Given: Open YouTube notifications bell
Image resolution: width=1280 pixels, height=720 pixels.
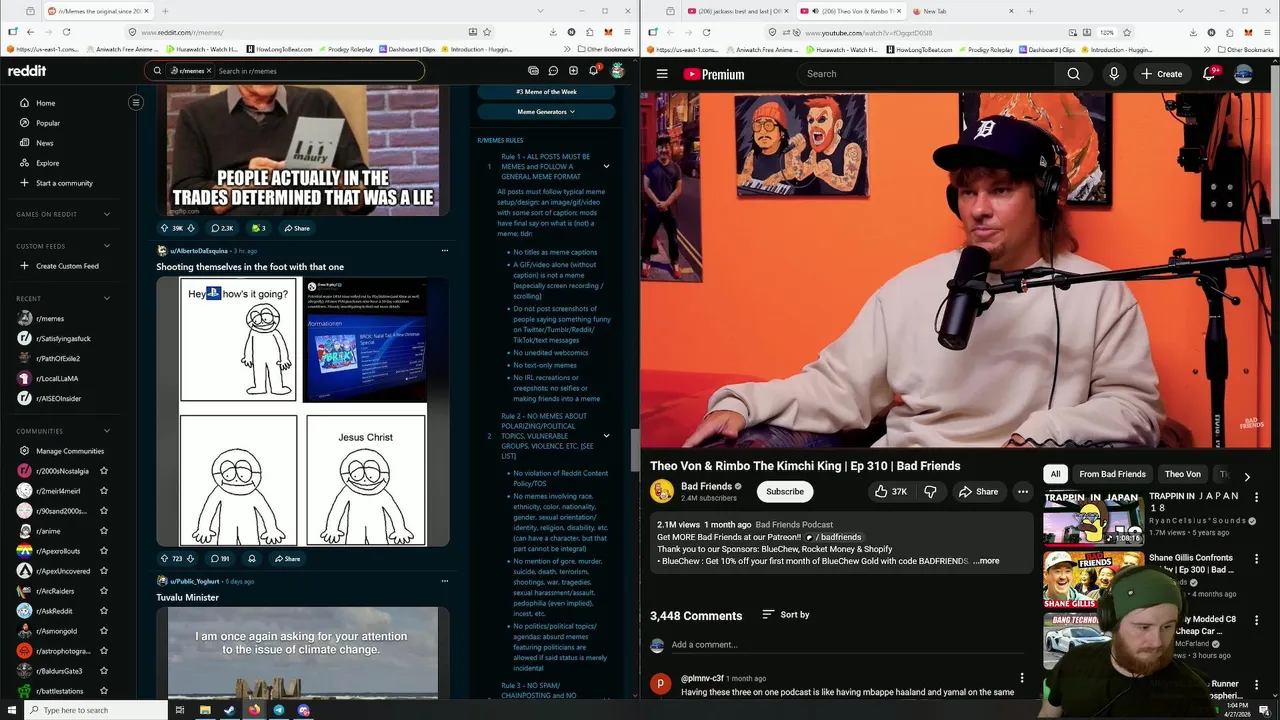Looking at the screenshot, I should pos(1209,74).
